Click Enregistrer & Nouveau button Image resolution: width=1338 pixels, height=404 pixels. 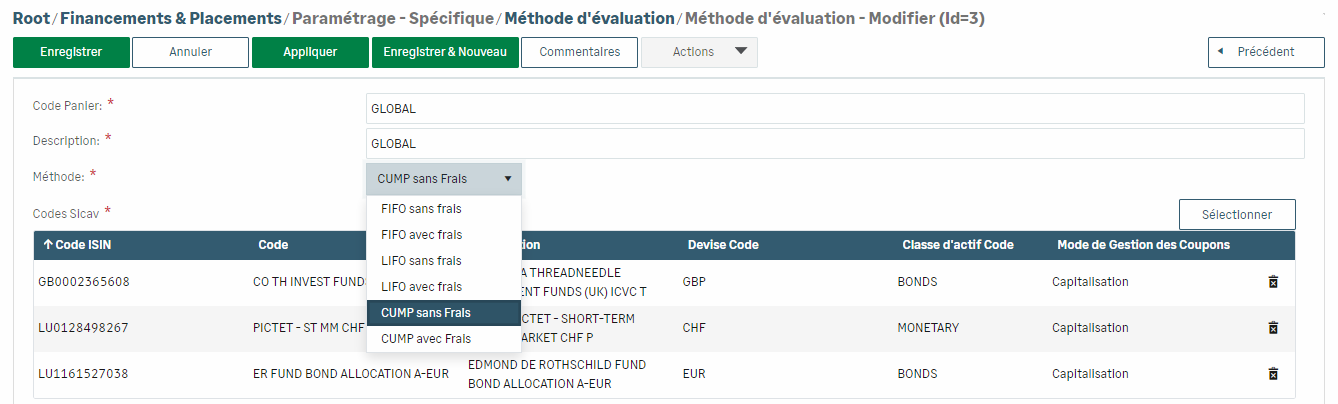[445, 52]
